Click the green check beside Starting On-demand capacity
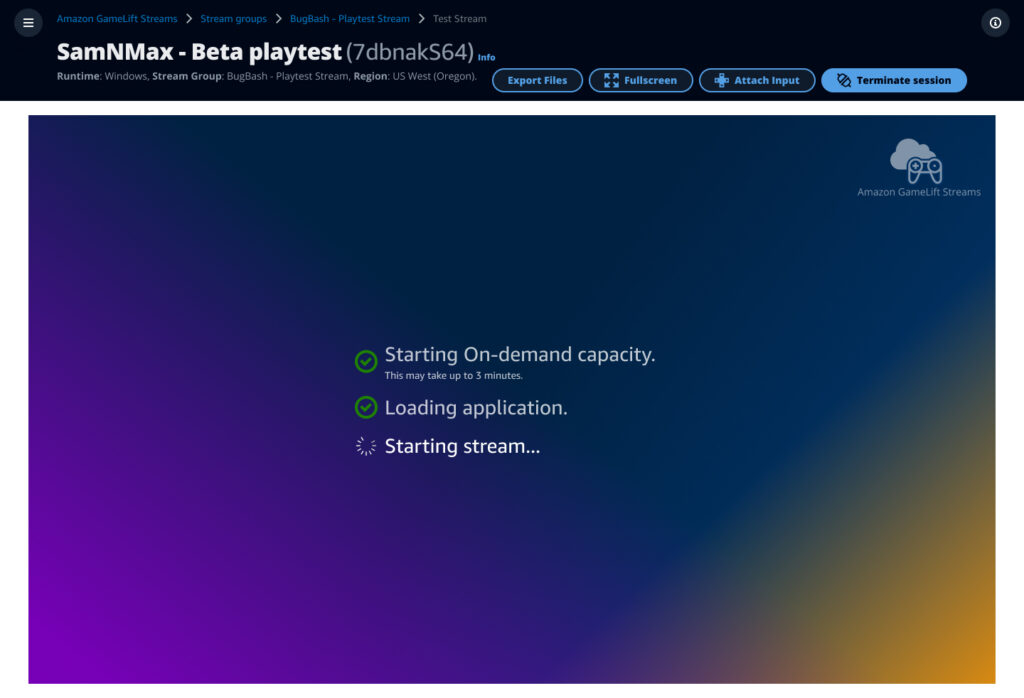This screenshot has height=698, width=1024. point(366,361)
